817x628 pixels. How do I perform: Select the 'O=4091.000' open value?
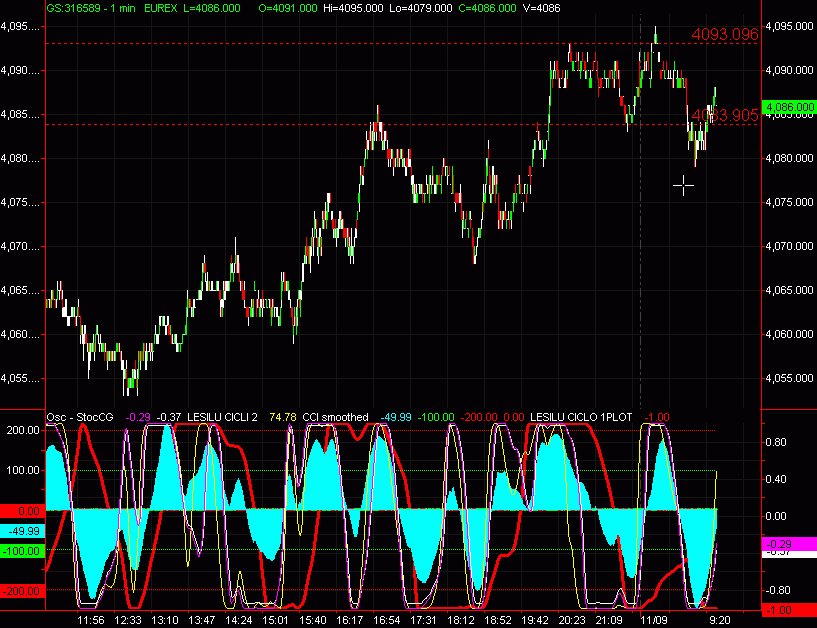tap(288, 8)
